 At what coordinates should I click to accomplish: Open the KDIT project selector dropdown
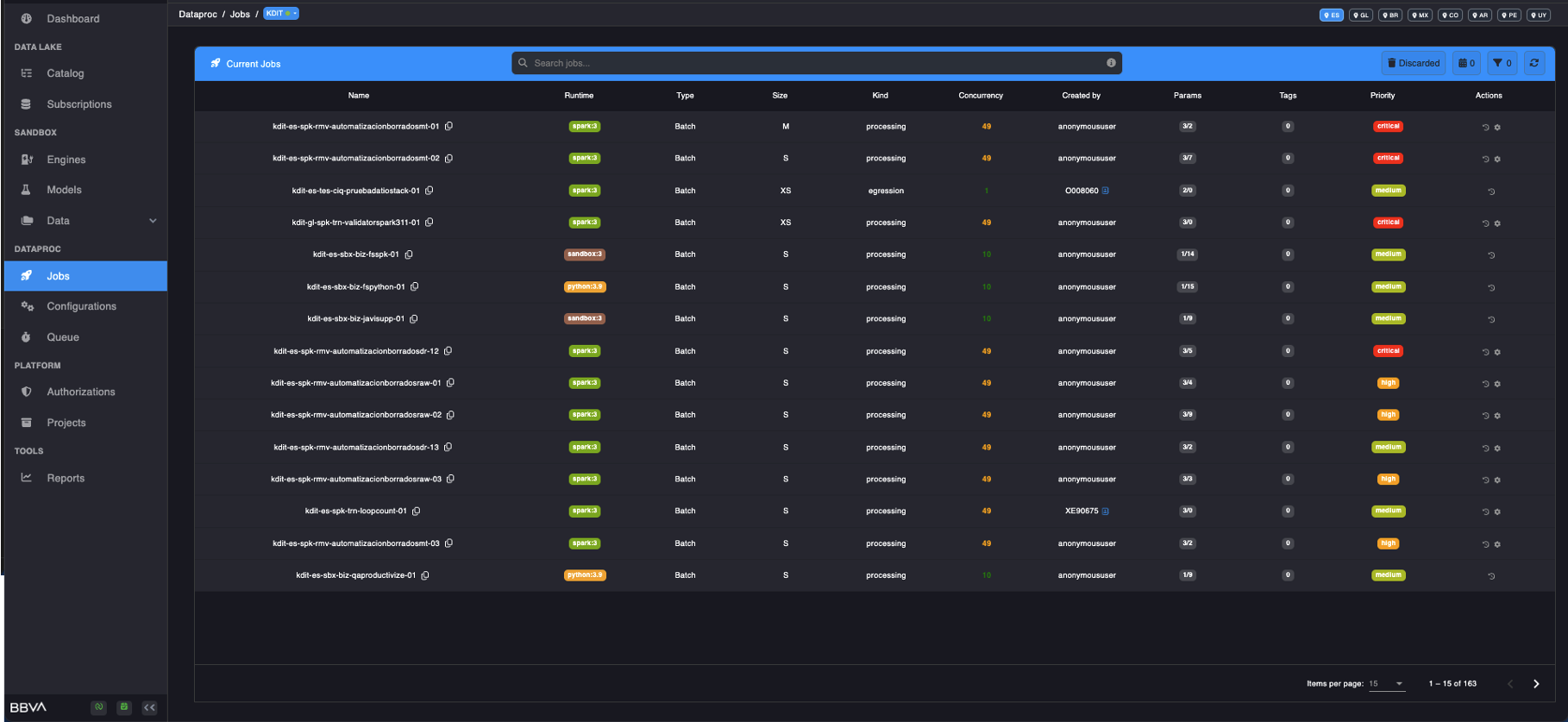click(281, 14)
